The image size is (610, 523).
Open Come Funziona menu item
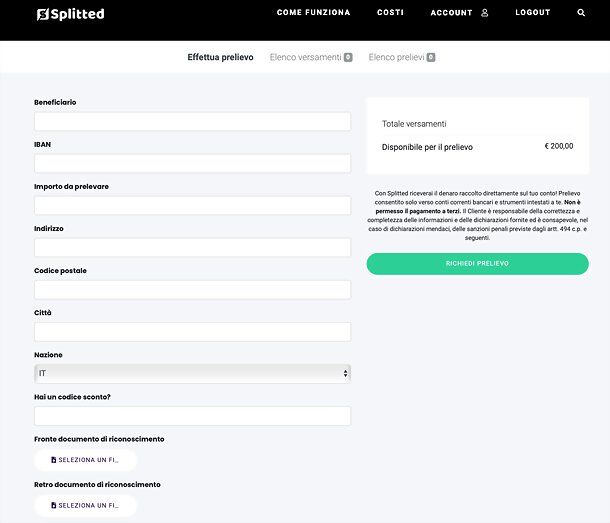[x=313, y=12]
